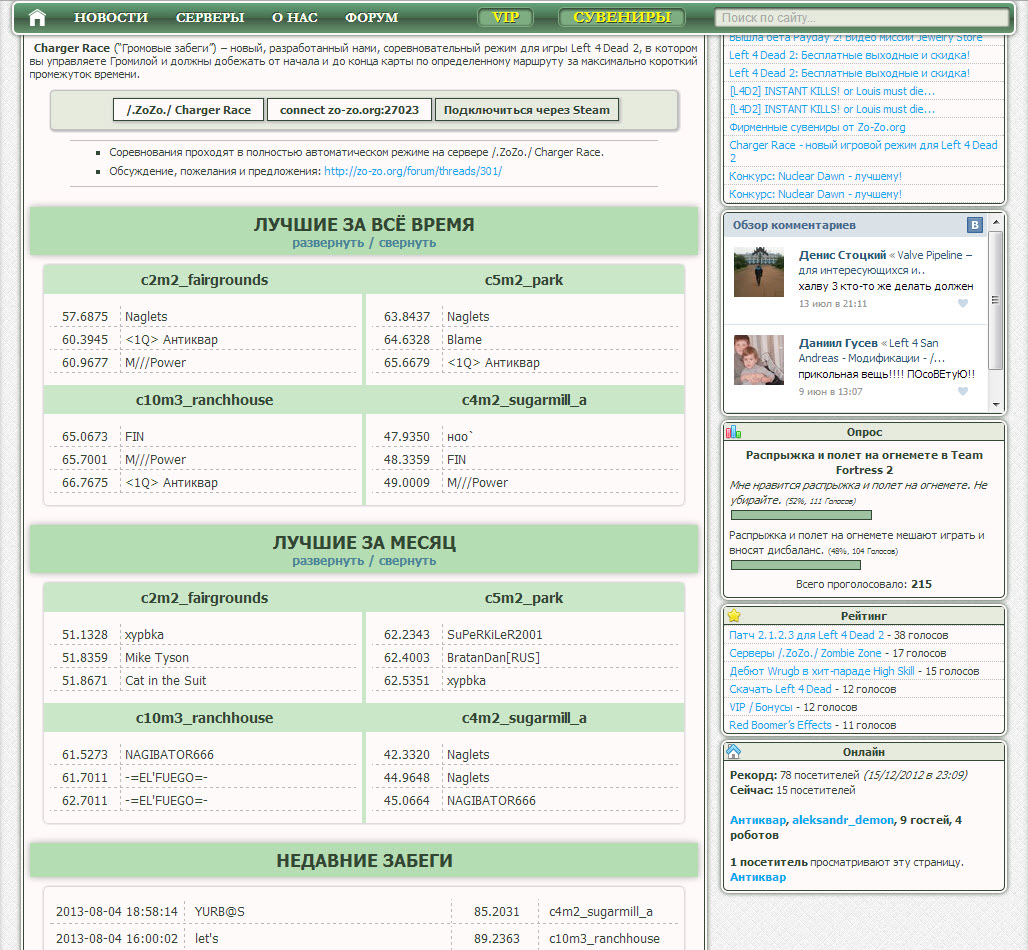
Task: Click the home icon in navigation bar
Action: click(x=37, y=17)
